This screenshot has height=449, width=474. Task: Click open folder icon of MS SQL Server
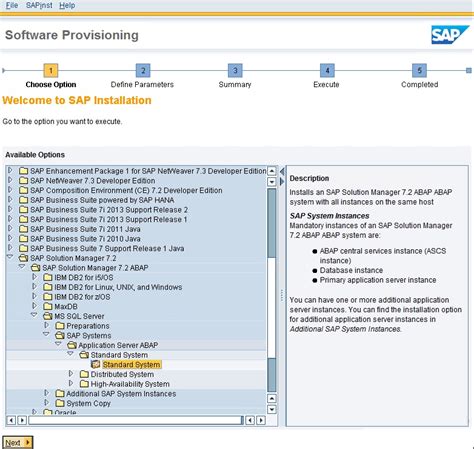pos(48,316)
